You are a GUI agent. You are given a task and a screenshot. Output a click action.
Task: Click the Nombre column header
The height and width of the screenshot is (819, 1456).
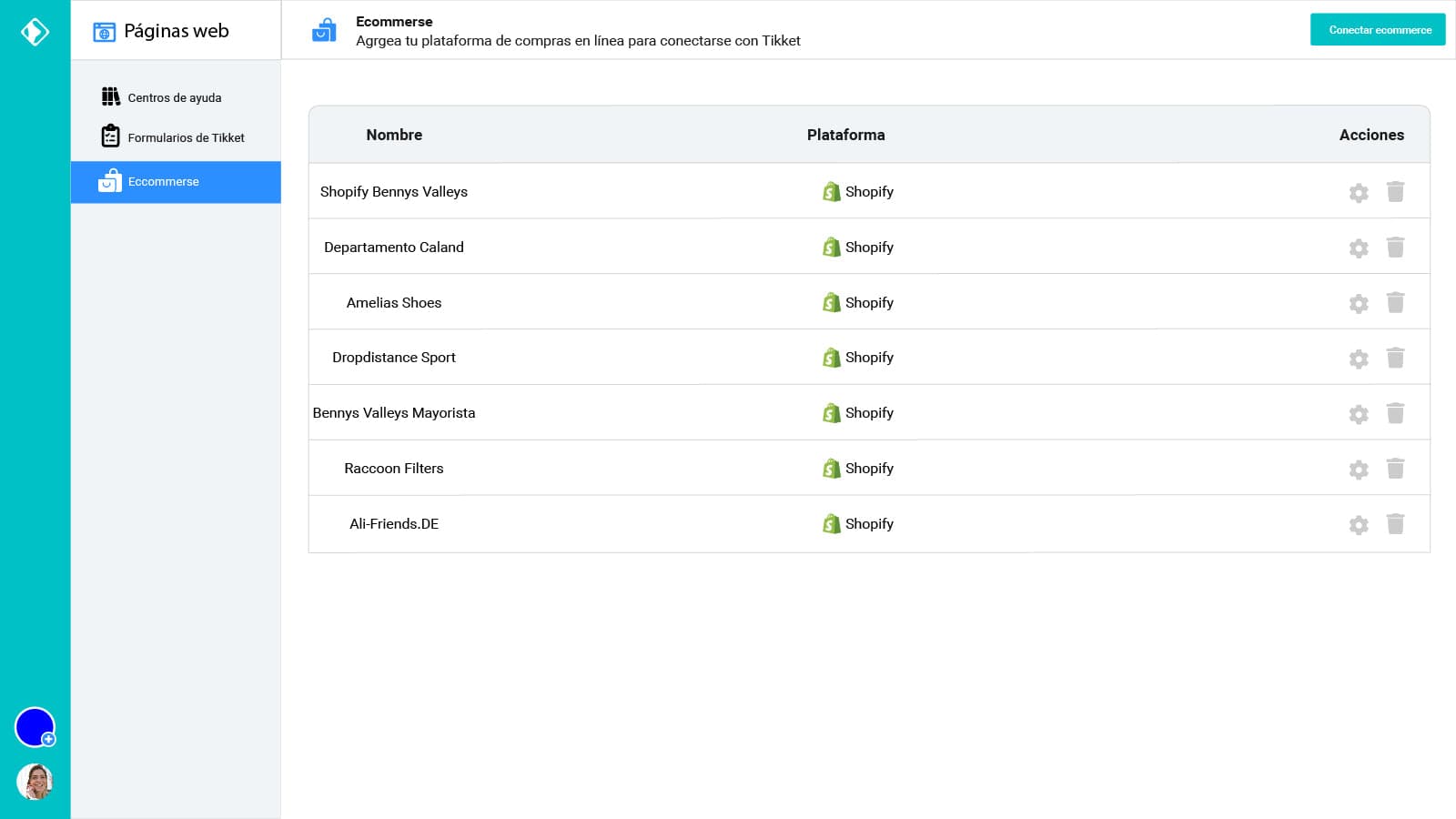pyautogui.click(x=394, y=135)
